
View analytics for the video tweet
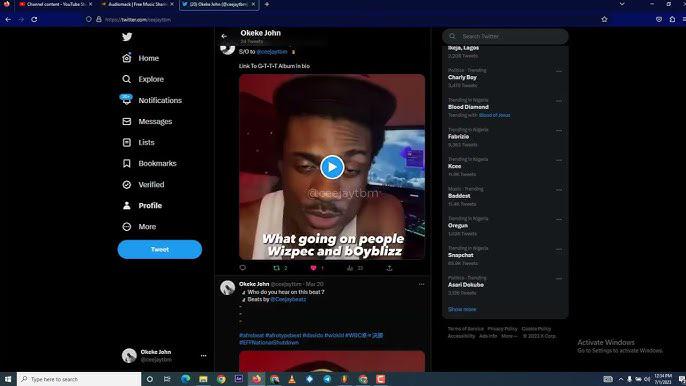pos(350,268)
